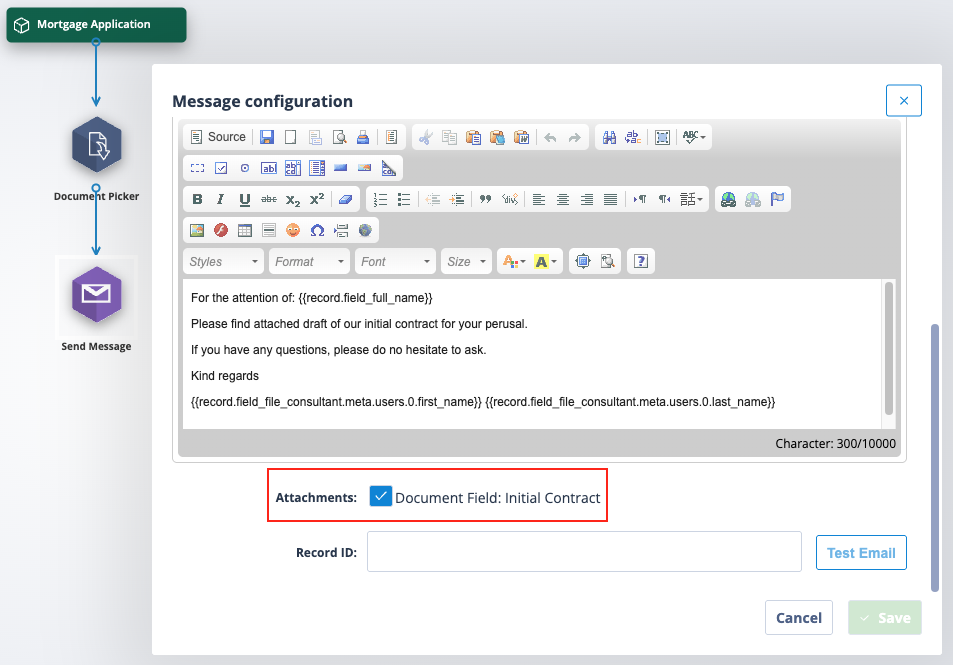The image size is (953, 665).
Task: Select the Send Message workflow node
Action: 97,295
